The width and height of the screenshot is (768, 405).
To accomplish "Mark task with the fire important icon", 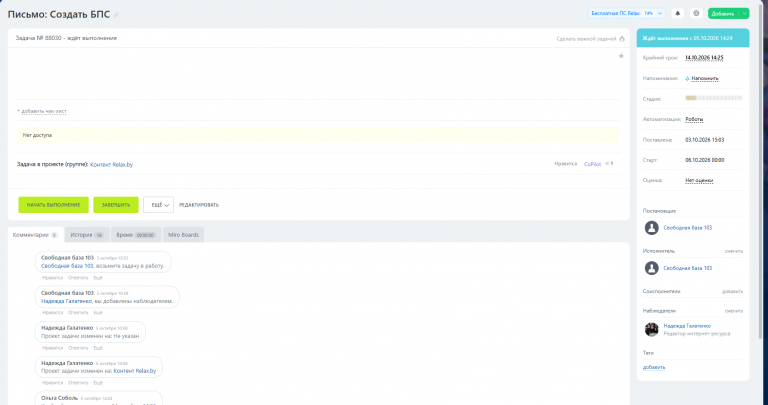I will pyautogui.click(x=622, y=39).
